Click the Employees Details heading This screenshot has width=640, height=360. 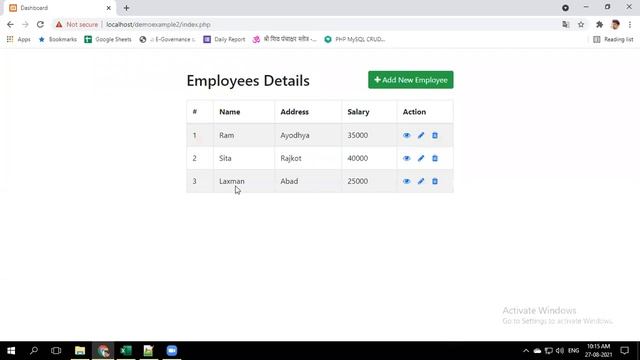(x=248, y=81)
